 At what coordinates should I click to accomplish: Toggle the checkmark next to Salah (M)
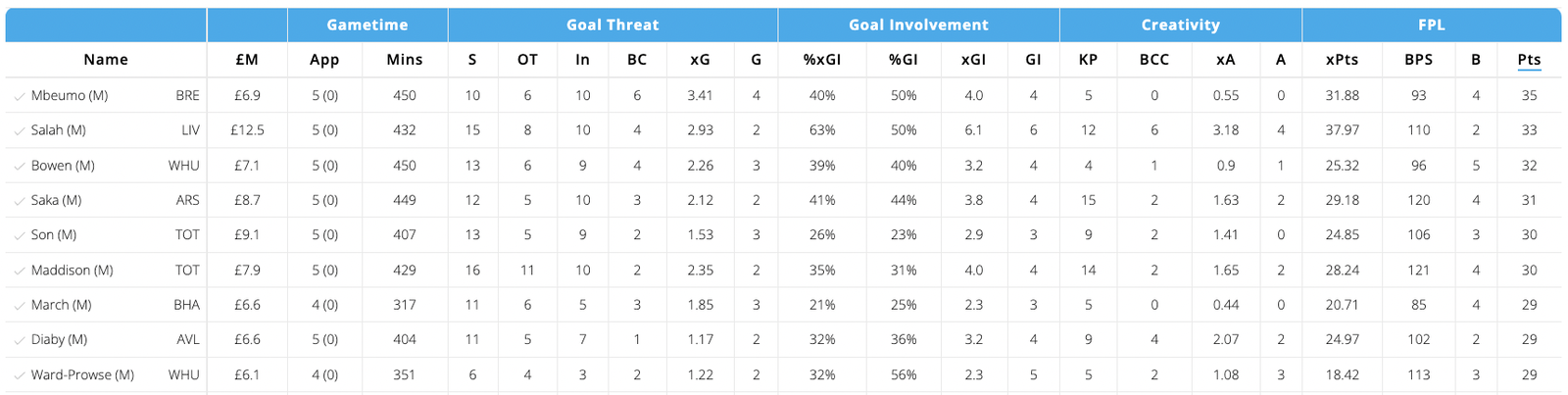coord(20,130)
